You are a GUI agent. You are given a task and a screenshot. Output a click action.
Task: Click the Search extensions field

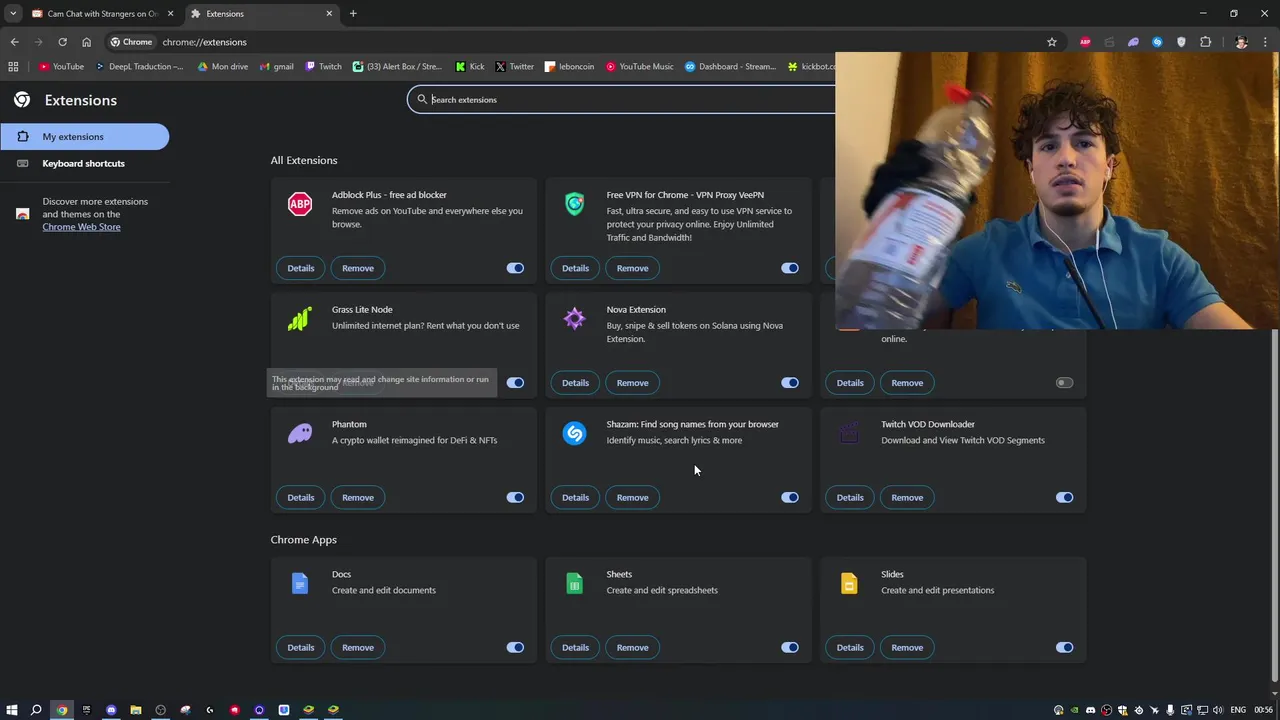(x=620, y=99)
